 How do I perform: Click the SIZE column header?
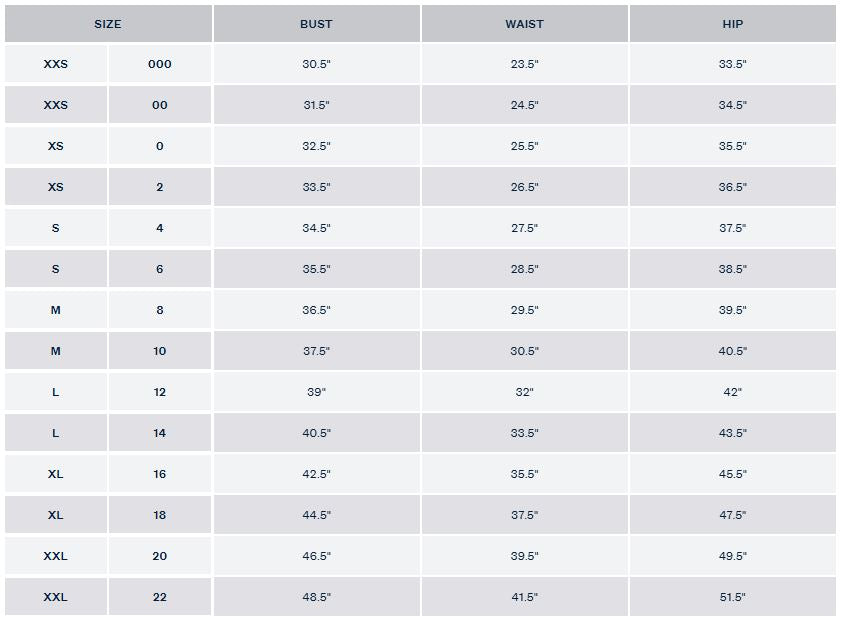108,24
